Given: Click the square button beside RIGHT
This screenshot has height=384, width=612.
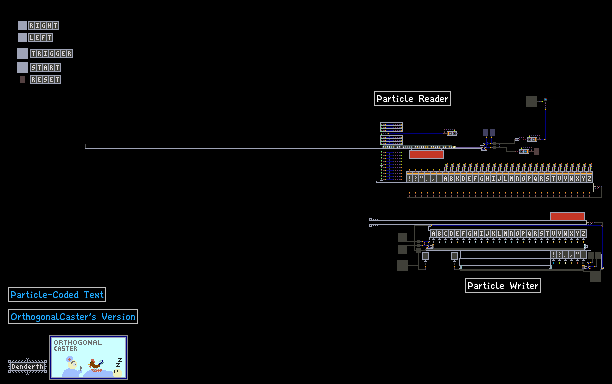Looking at the screenshot, I should (22, 25).
